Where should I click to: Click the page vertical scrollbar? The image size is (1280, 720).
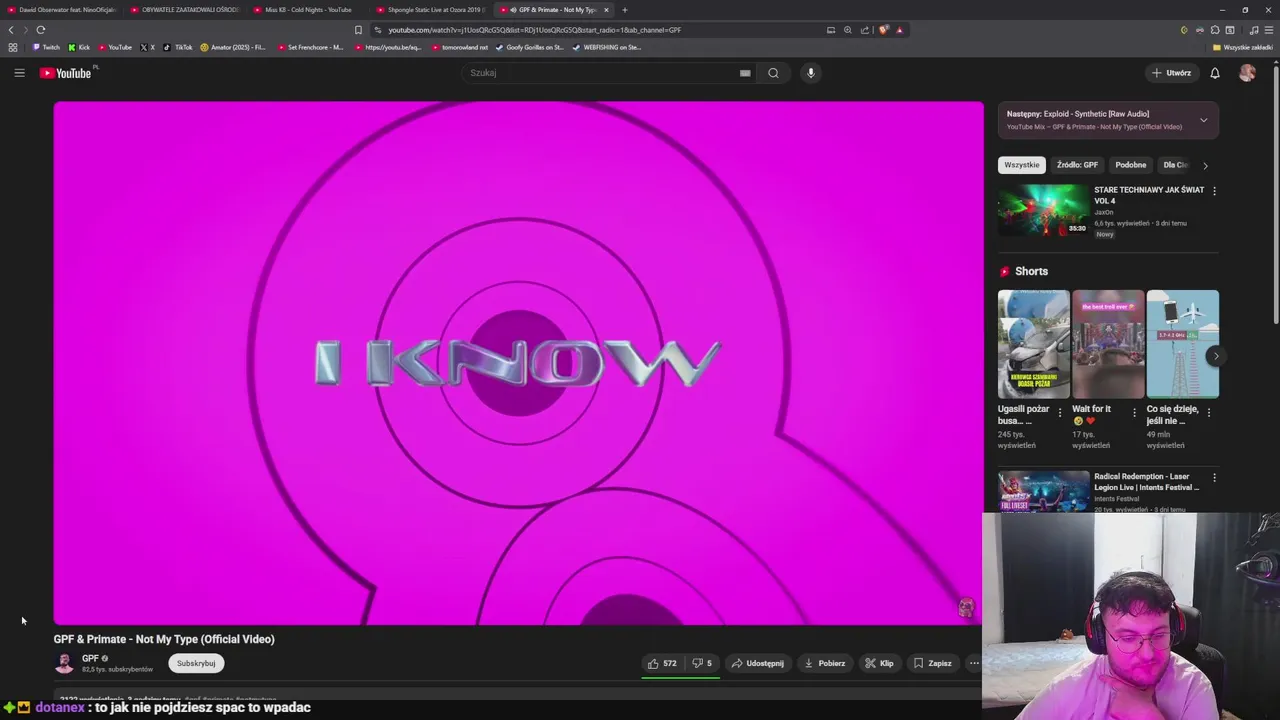1275,195
